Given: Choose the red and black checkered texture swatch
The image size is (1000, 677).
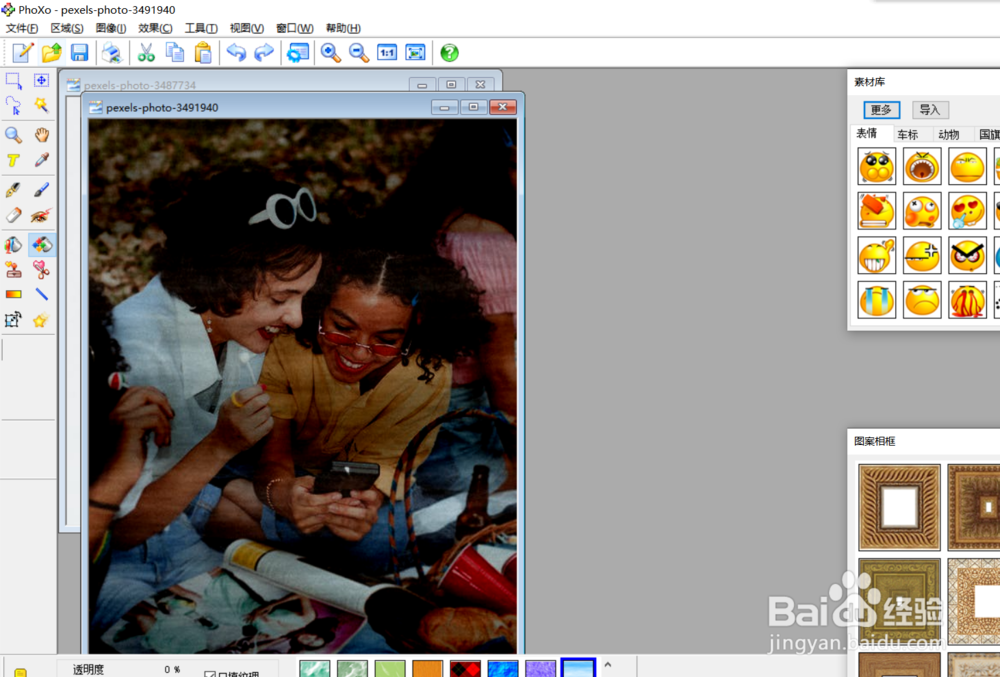Looking at the screenshot, I should (465, 668).
